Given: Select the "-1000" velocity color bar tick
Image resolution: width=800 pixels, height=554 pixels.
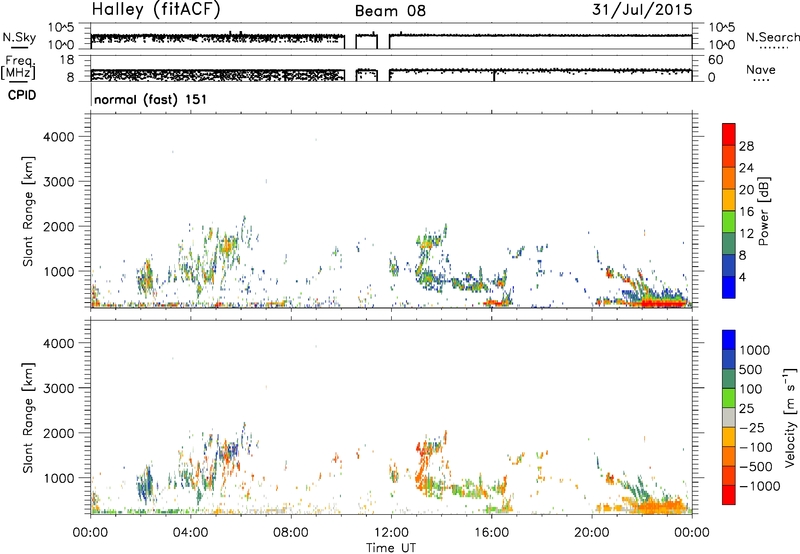Looking at the screenshot, I should pyautogui.click(x=759, y=486).
